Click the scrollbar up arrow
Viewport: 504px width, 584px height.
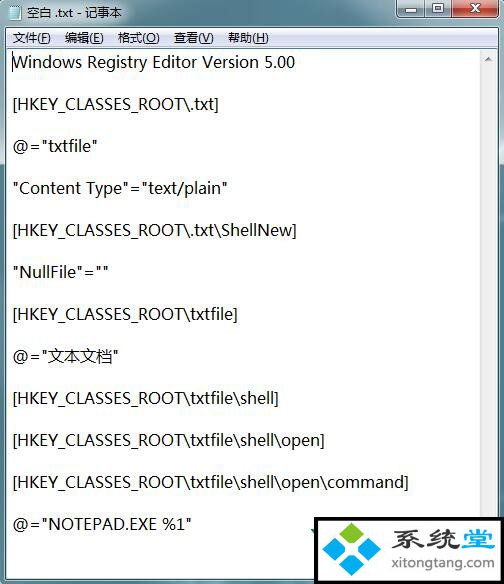click(x=488, y=60)
